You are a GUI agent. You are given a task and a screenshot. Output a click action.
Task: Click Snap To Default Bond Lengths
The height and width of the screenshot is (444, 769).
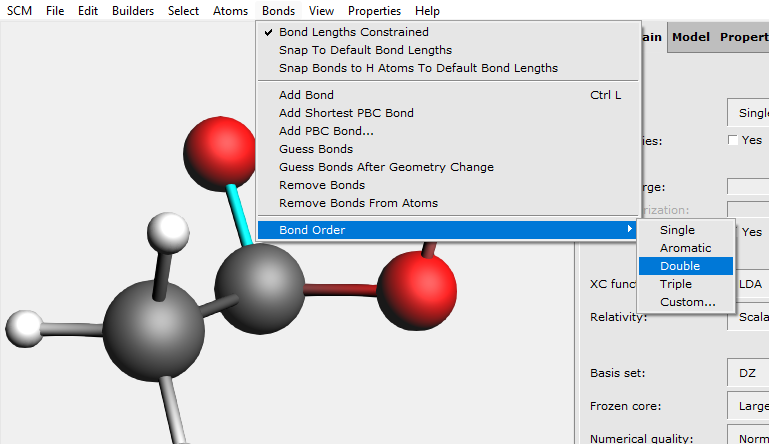click(x=365, y=50)
